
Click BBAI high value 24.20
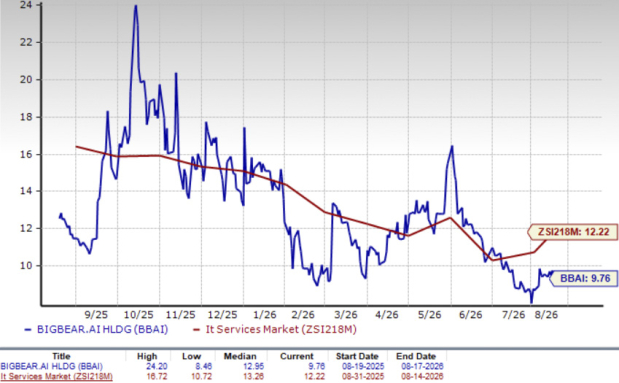(x=157, y=366)
